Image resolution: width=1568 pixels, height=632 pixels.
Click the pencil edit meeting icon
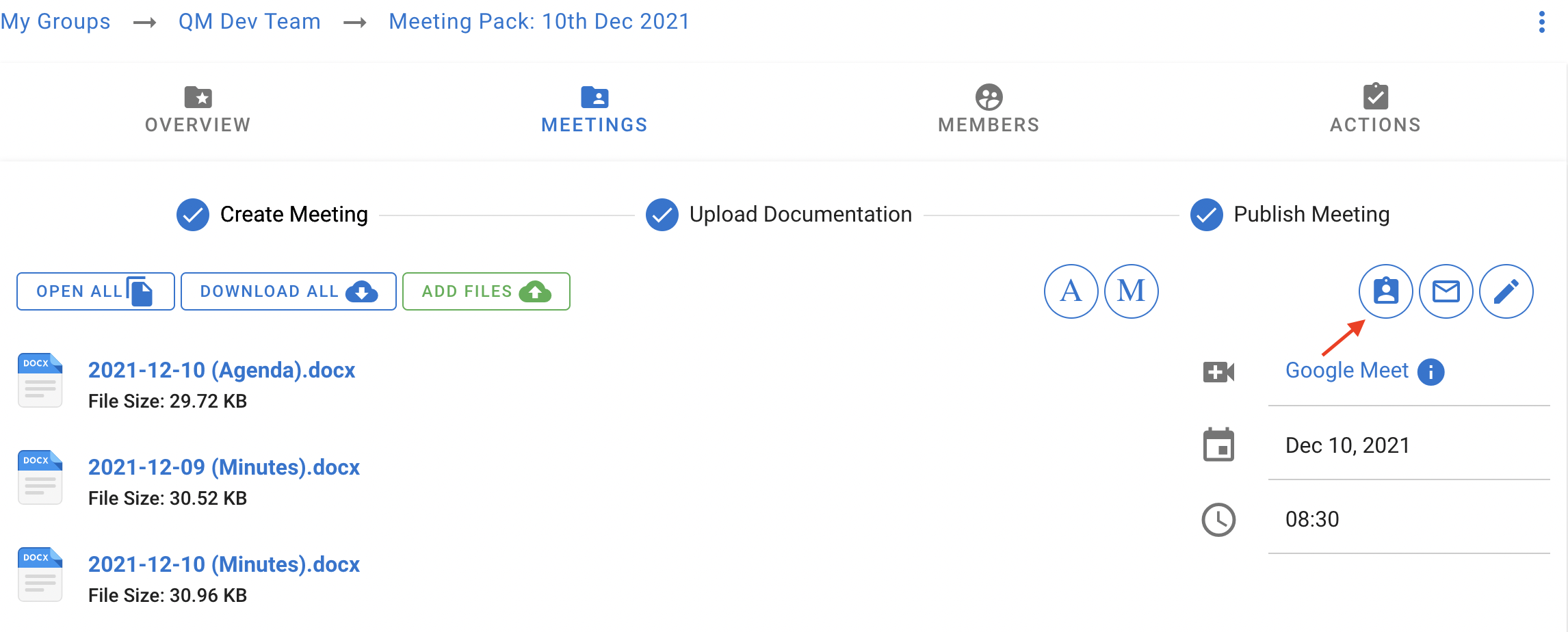coord(1506,291)
